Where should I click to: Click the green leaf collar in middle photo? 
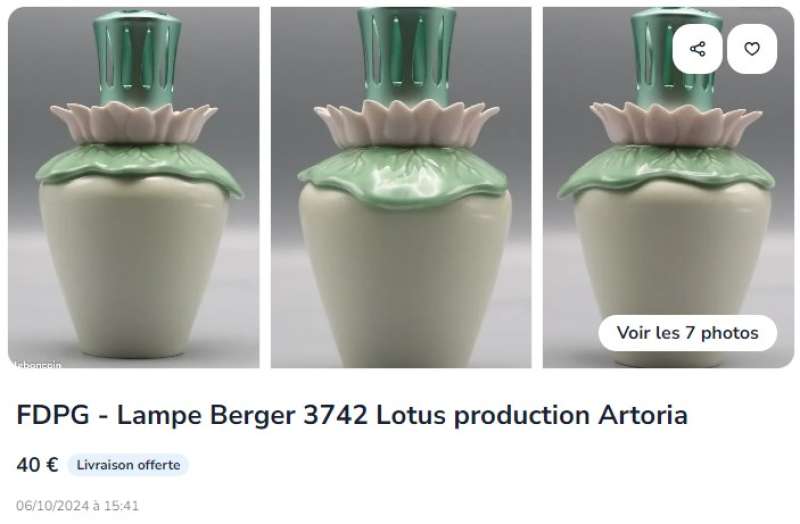point(403,176)
